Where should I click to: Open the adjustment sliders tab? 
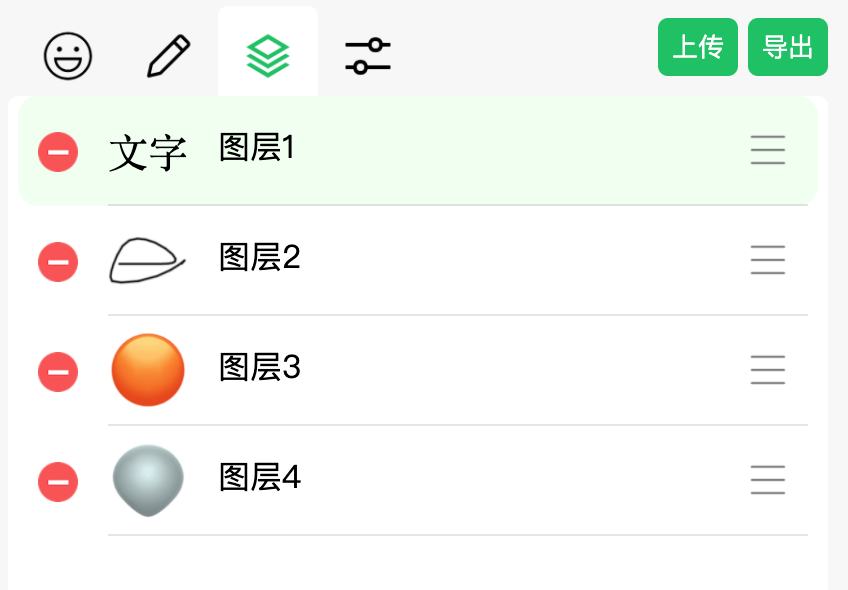pos(368,56)
